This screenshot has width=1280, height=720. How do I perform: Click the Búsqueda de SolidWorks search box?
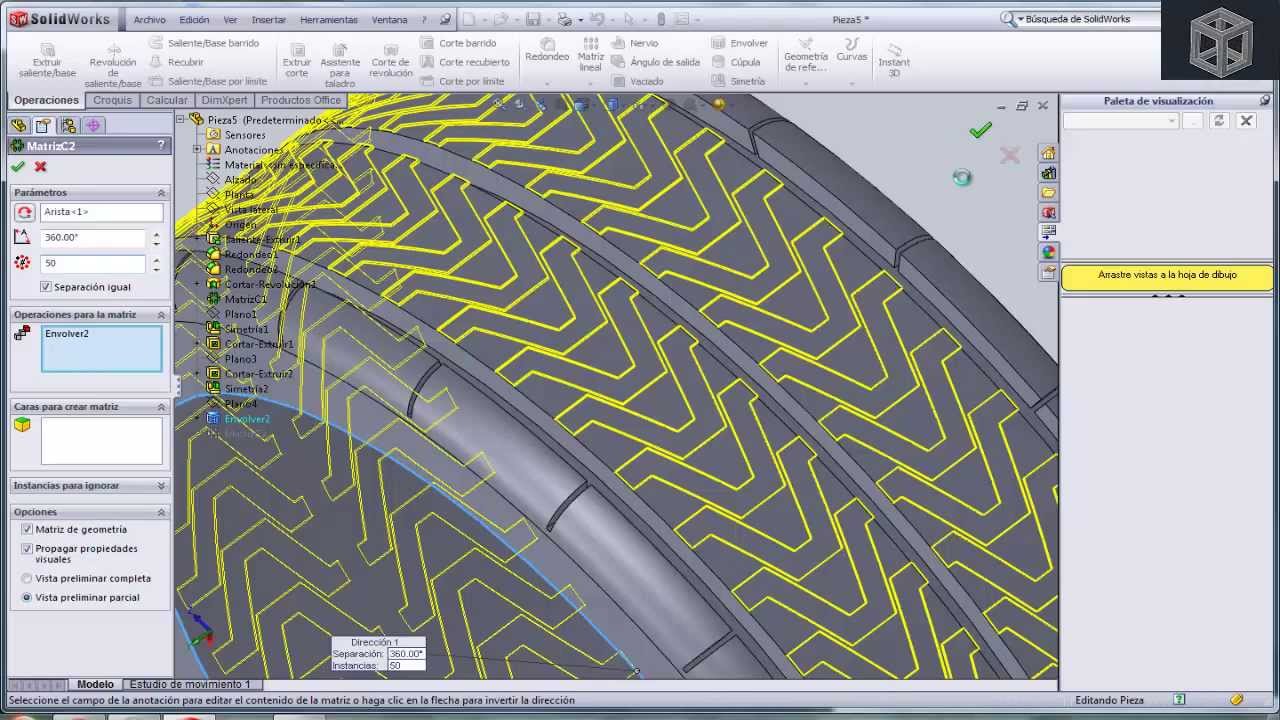coord(1086,19)
